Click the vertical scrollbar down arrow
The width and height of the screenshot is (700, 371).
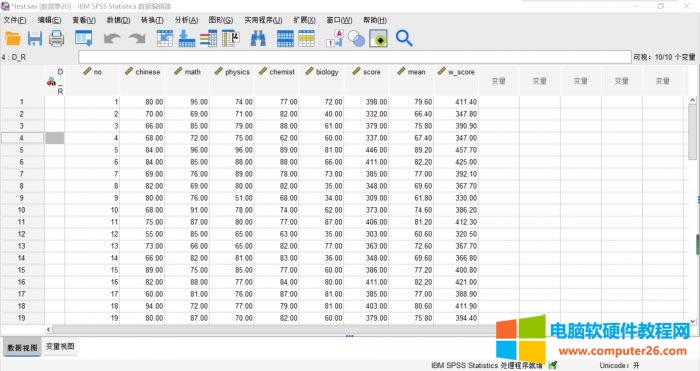[692, 321]
